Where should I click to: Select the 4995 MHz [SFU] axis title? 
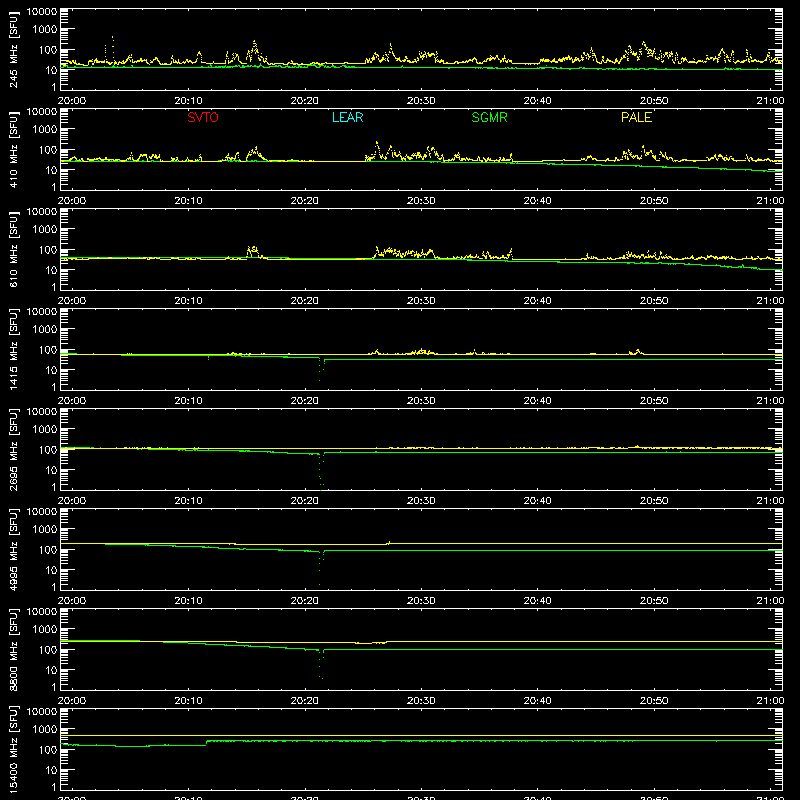coord(14,549)
